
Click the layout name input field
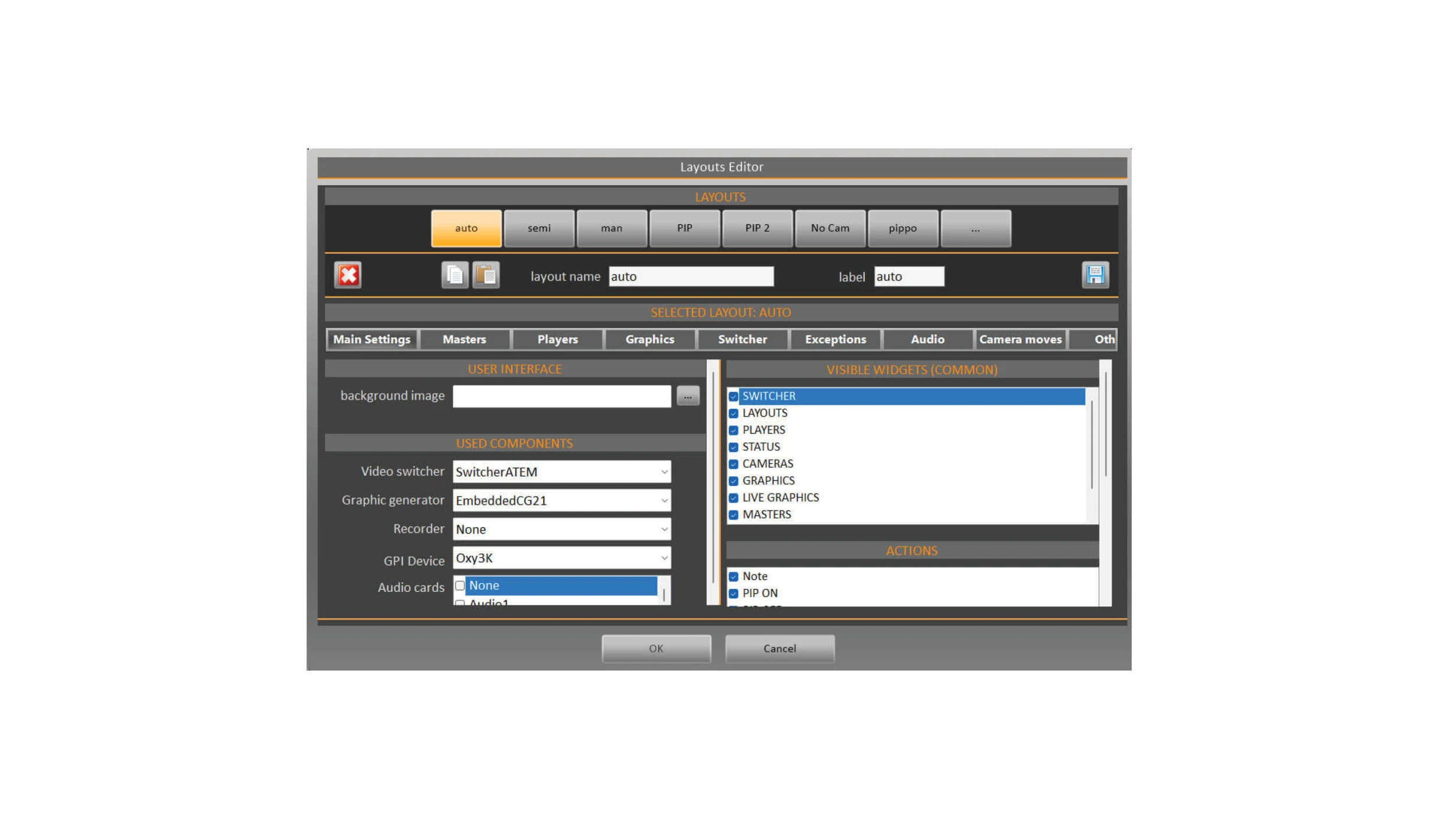[691, 277]
